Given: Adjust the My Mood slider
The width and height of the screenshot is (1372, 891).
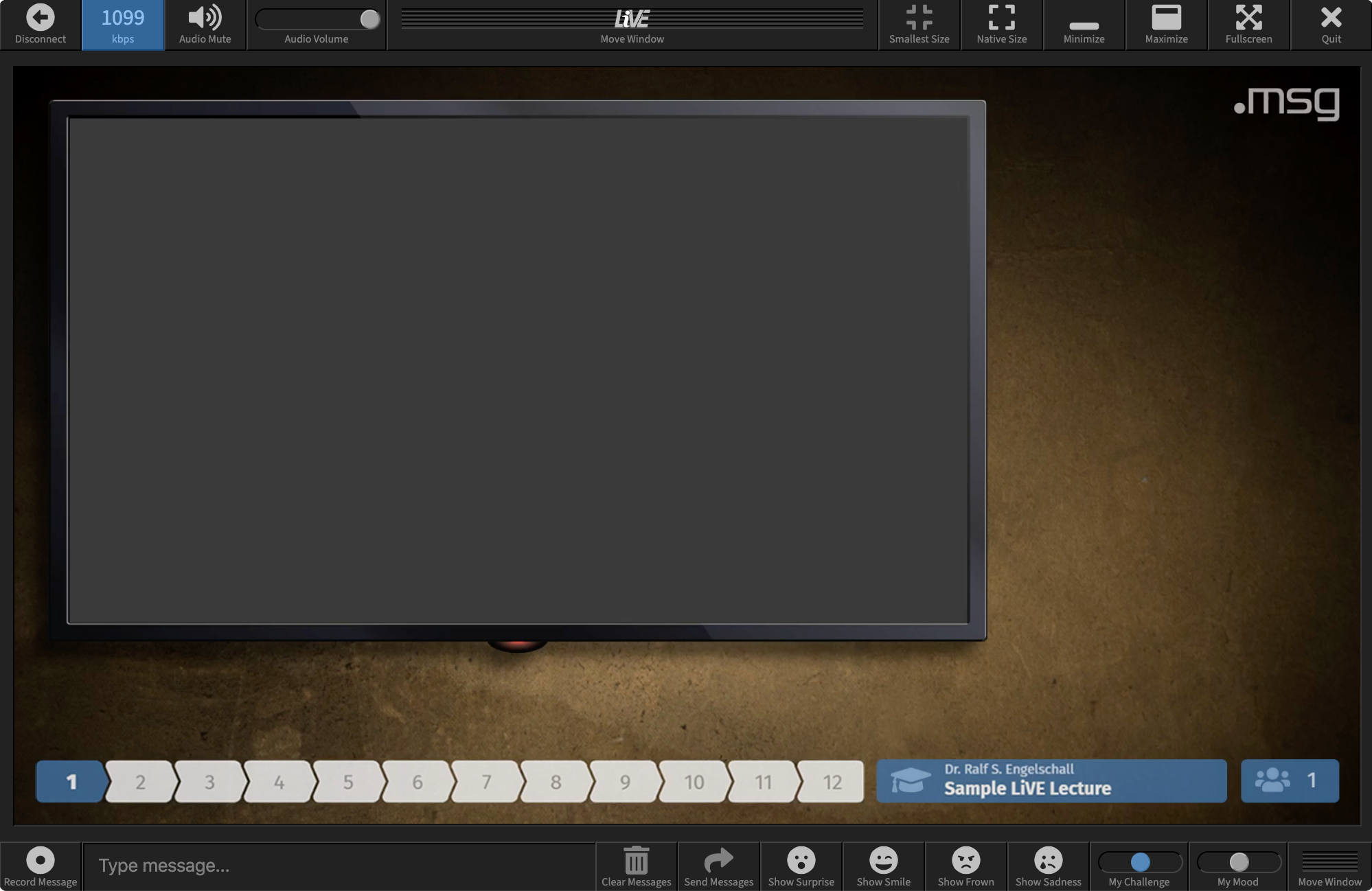Looking at the screenshot, I should [1239, 861].
